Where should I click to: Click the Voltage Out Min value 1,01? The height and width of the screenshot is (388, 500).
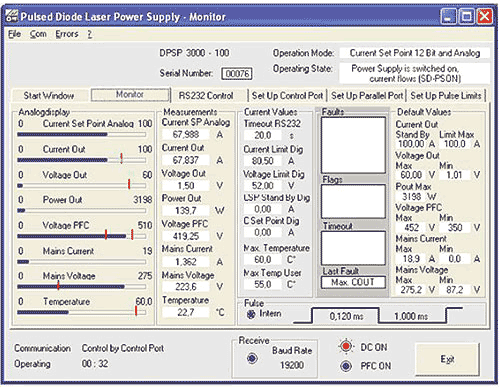[x=455, y=175]
